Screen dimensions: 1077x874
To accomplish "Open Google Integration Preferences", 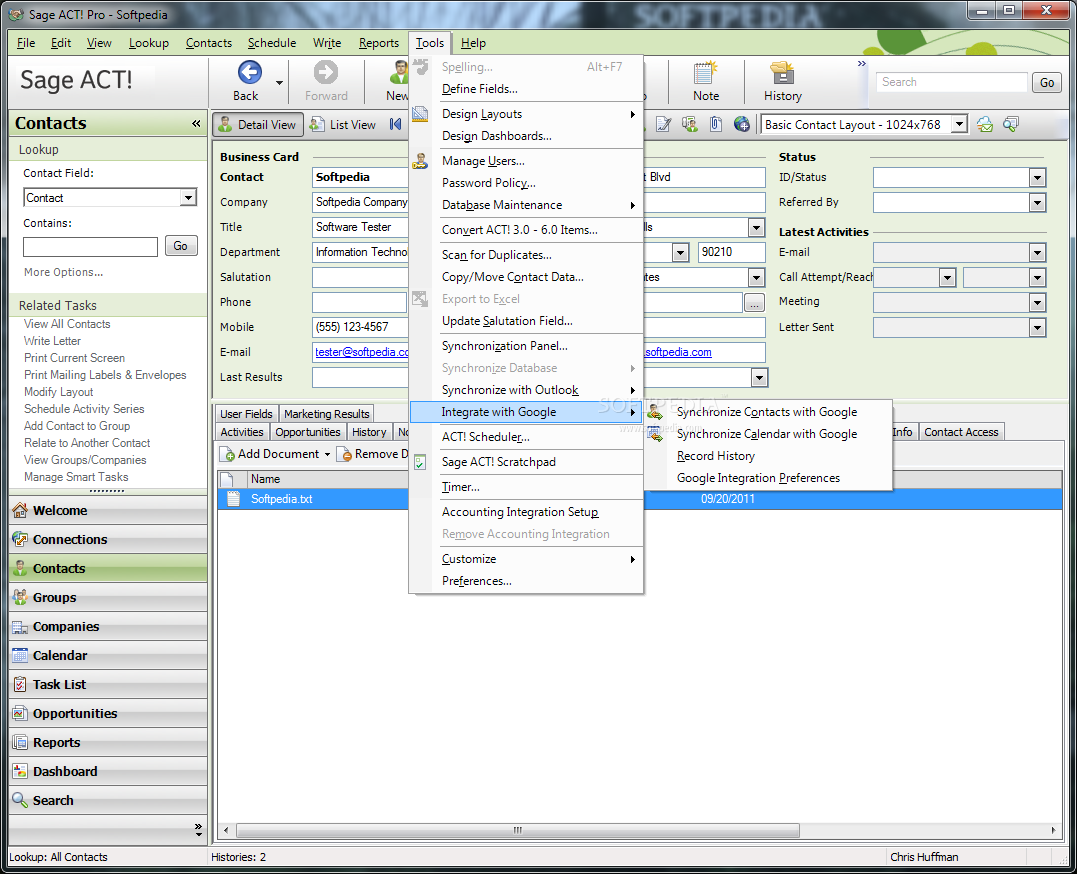I will tap(758, 478).
